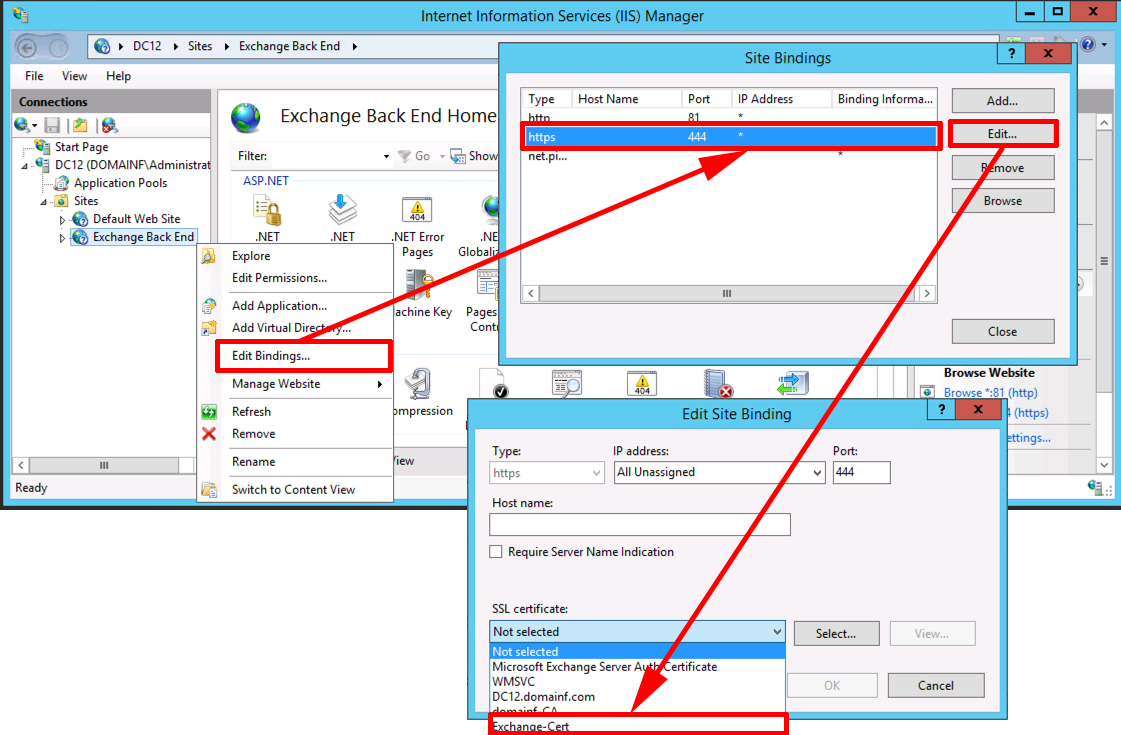The height and width of the screenshot is (735, 1121).
Task: Click the Application Pools tree icon
Action: 62,183
